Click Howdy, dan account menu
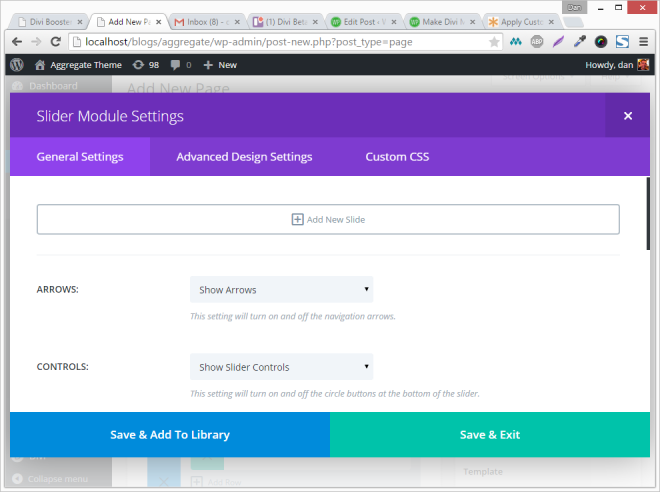The height and width of the screenshot is (492, 660). [617, 65]
